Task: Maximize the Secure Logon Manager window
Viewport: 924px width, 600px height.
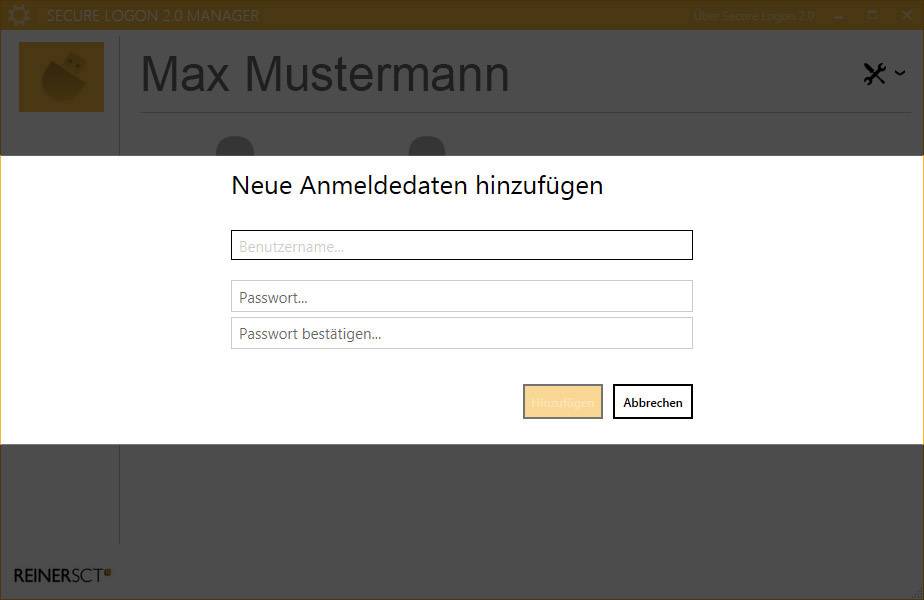Action: click(x=872, y=15)
